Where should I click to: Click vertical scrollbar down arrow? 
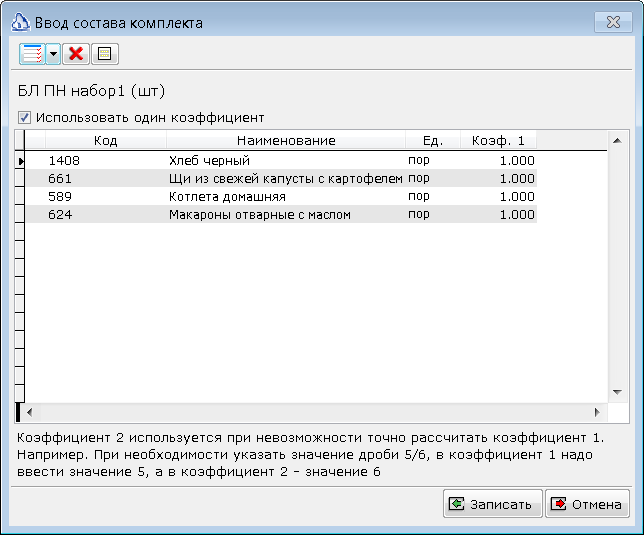(617, 392)
